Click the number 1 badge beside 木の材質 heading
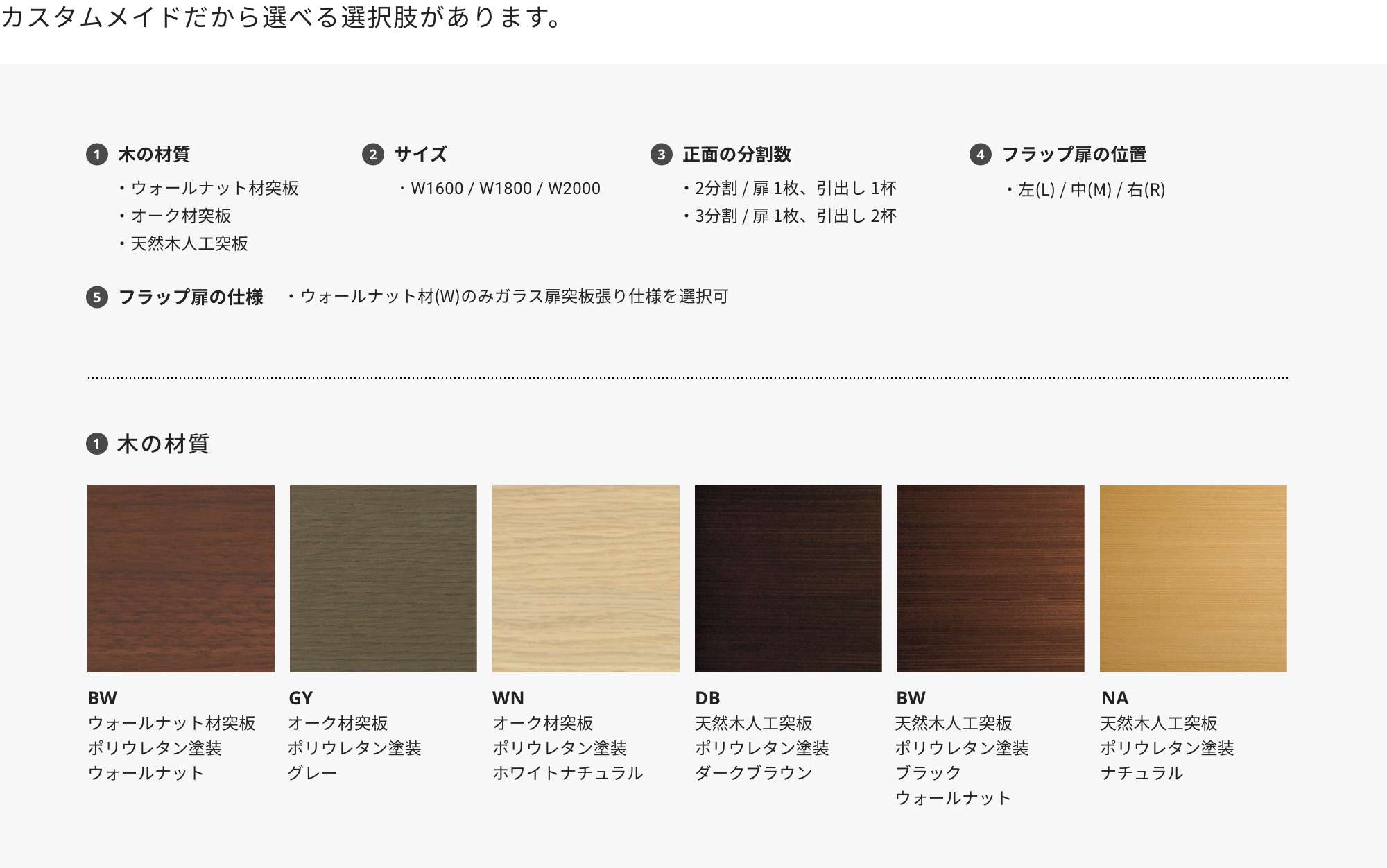Image resolution: width=1387 pixels, height=868 pixels. (97, 154)
